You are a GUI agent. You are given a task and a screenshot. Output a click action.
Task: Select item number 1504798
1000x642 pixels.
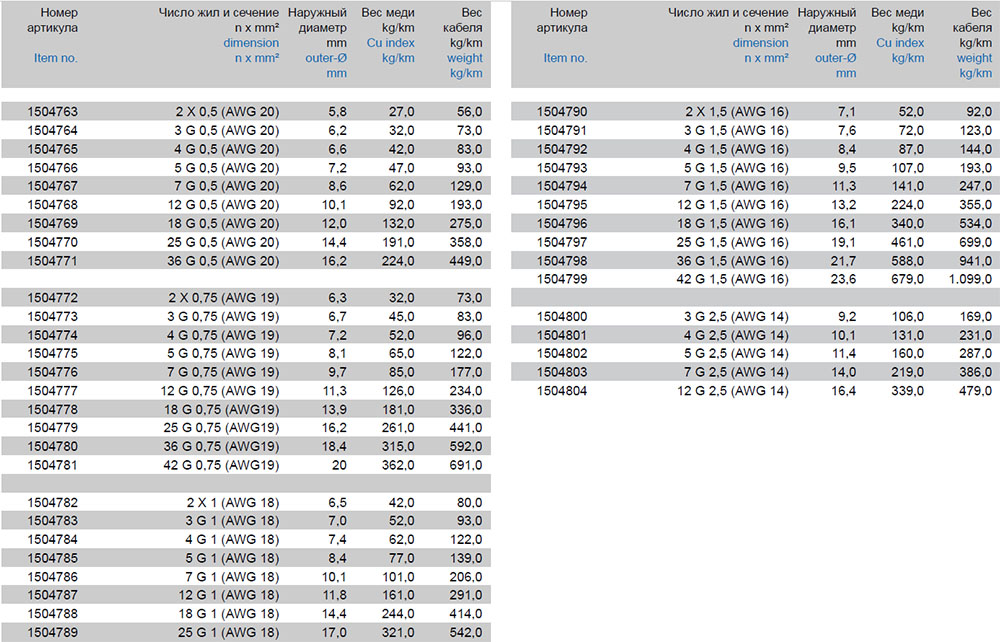tap(562, 261)
